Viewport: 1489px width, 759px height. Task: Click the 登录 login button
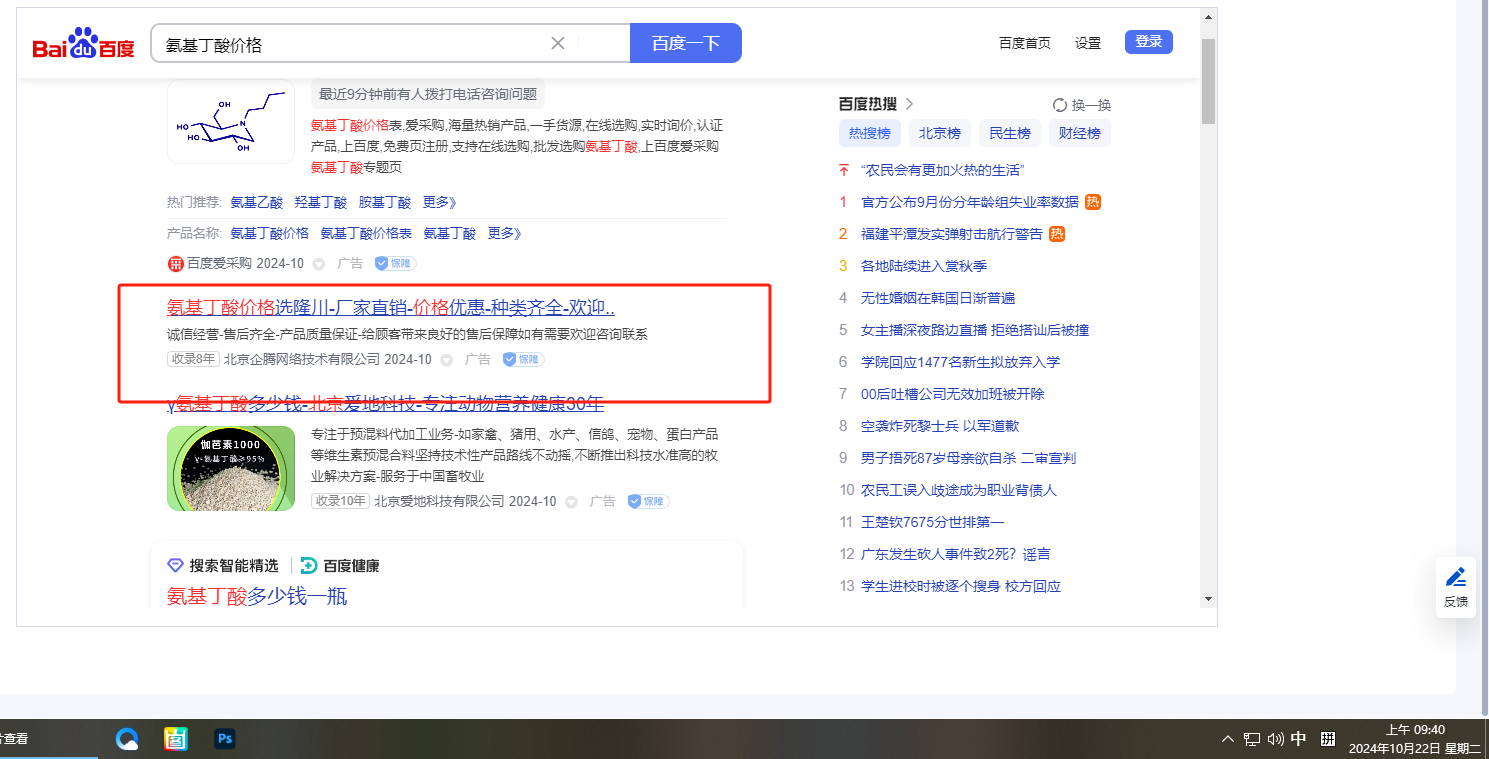(1148, 42)
